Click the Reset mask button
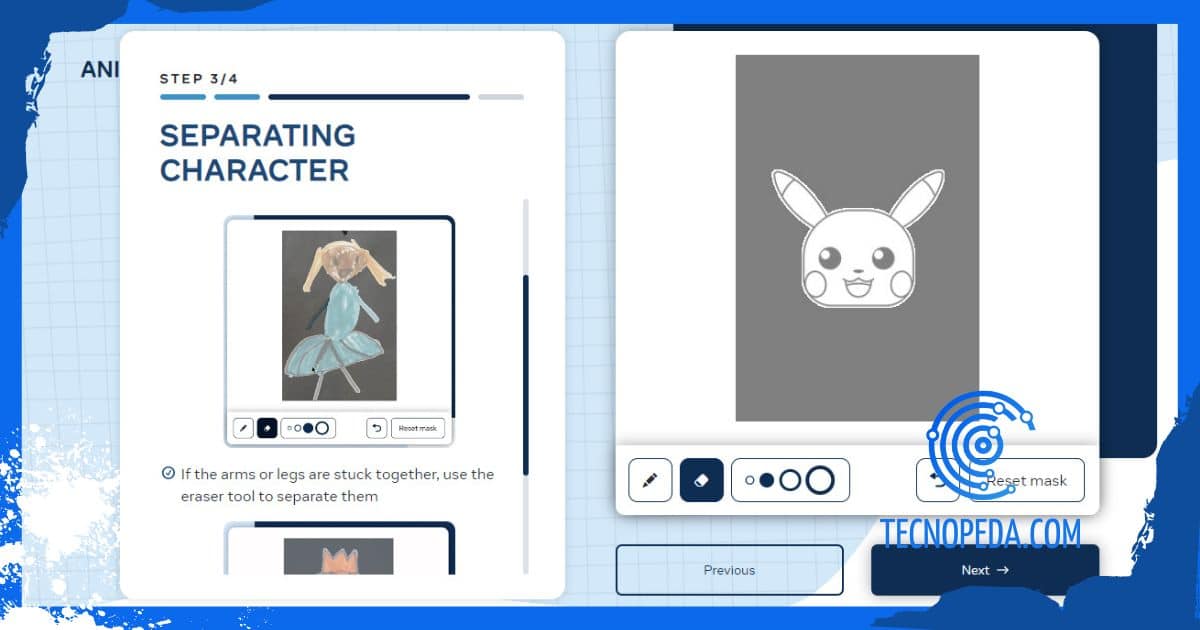 1027,480
